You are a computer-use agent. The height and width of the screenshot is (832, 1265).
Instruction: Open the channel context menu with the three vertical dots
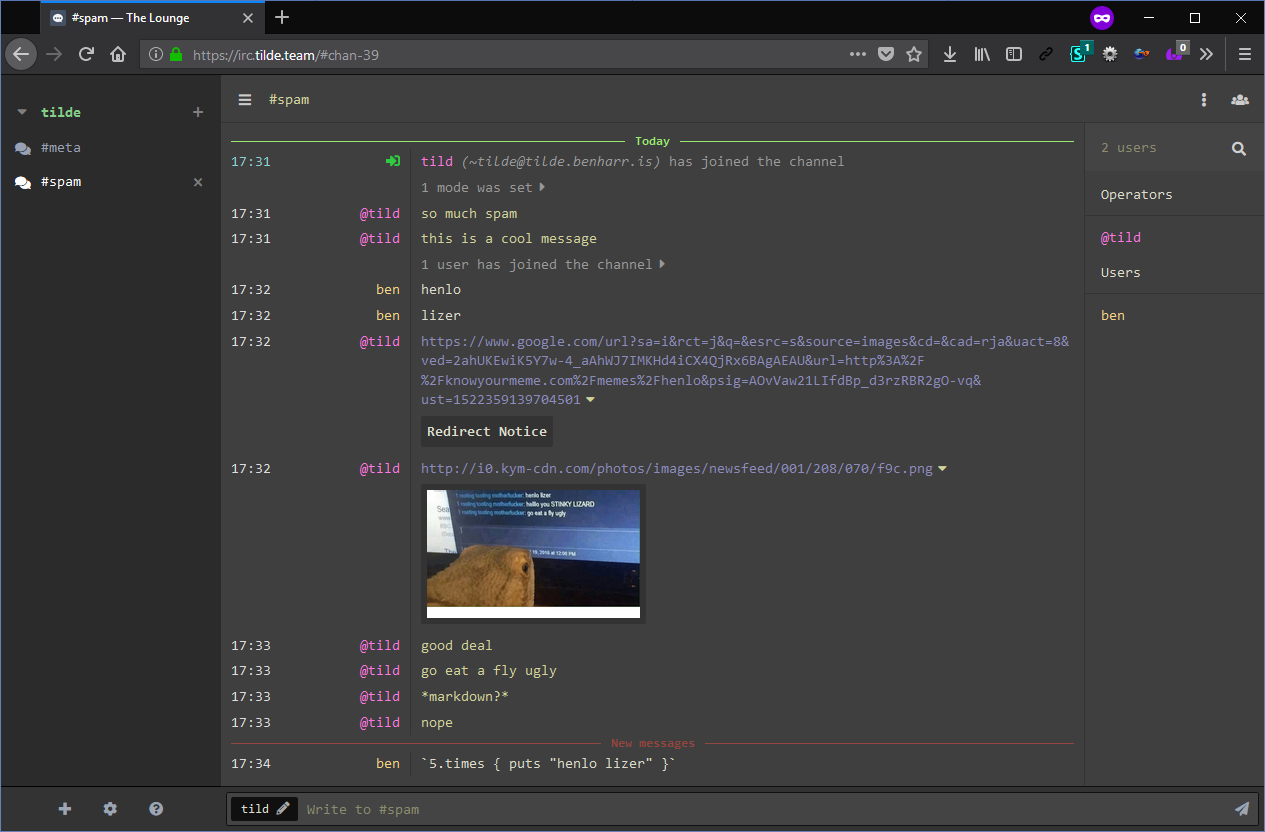(1204, 100)
